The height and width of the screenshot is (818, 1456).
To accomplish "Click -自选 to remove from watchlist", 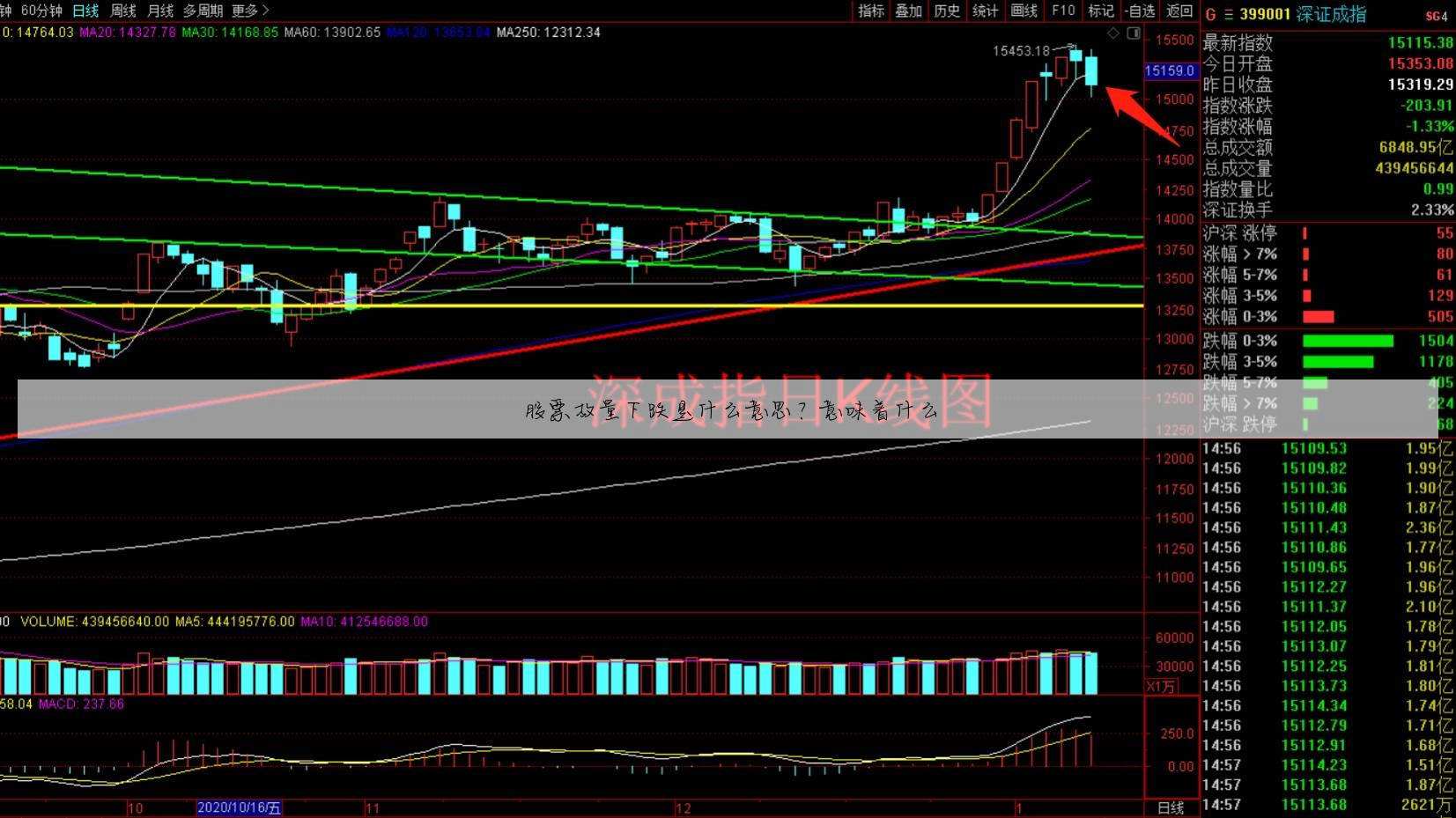I will pyautogui.click(x=1140, y=11).
